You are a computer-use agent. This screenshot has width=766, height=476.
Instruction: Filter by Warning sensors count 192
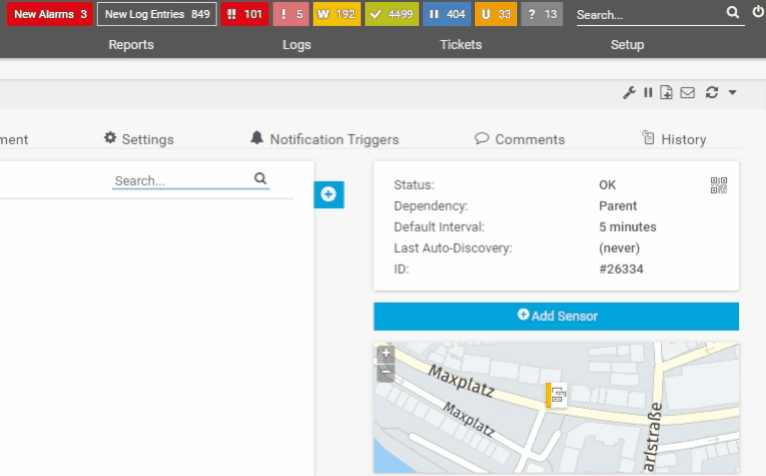[335, 15]
